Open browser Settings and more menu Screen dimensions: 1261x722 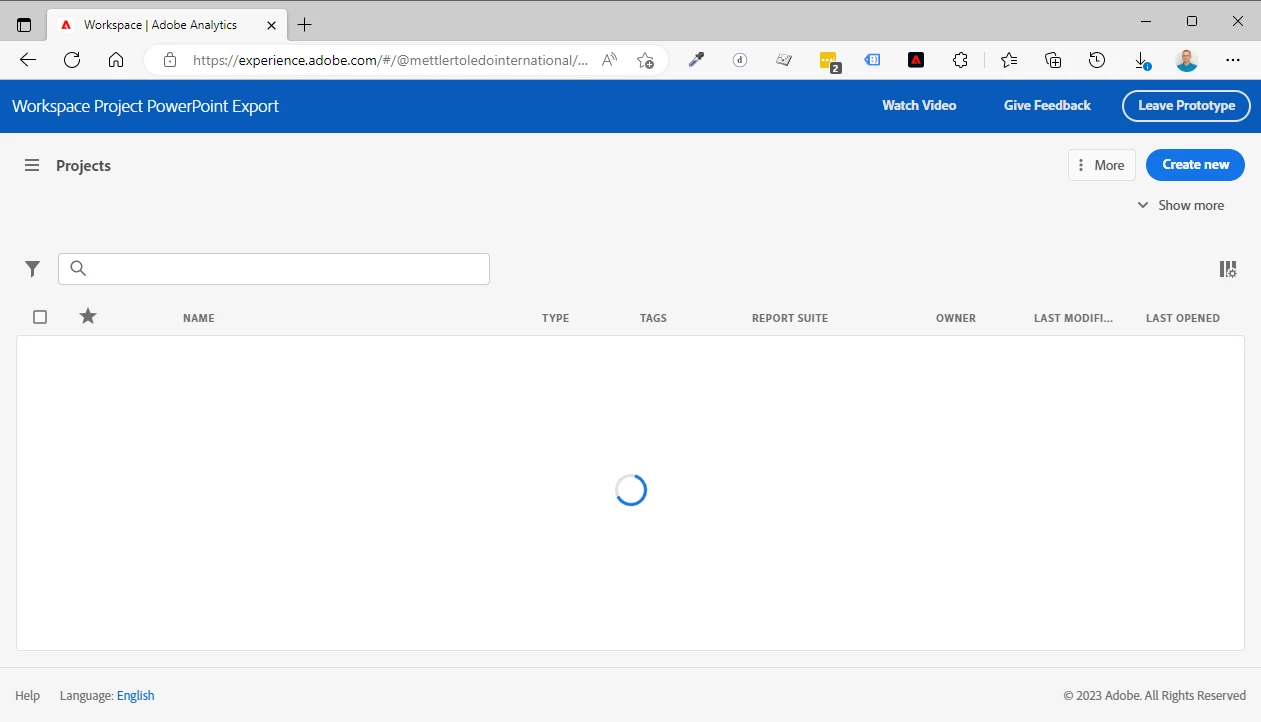pos(1233,60)
